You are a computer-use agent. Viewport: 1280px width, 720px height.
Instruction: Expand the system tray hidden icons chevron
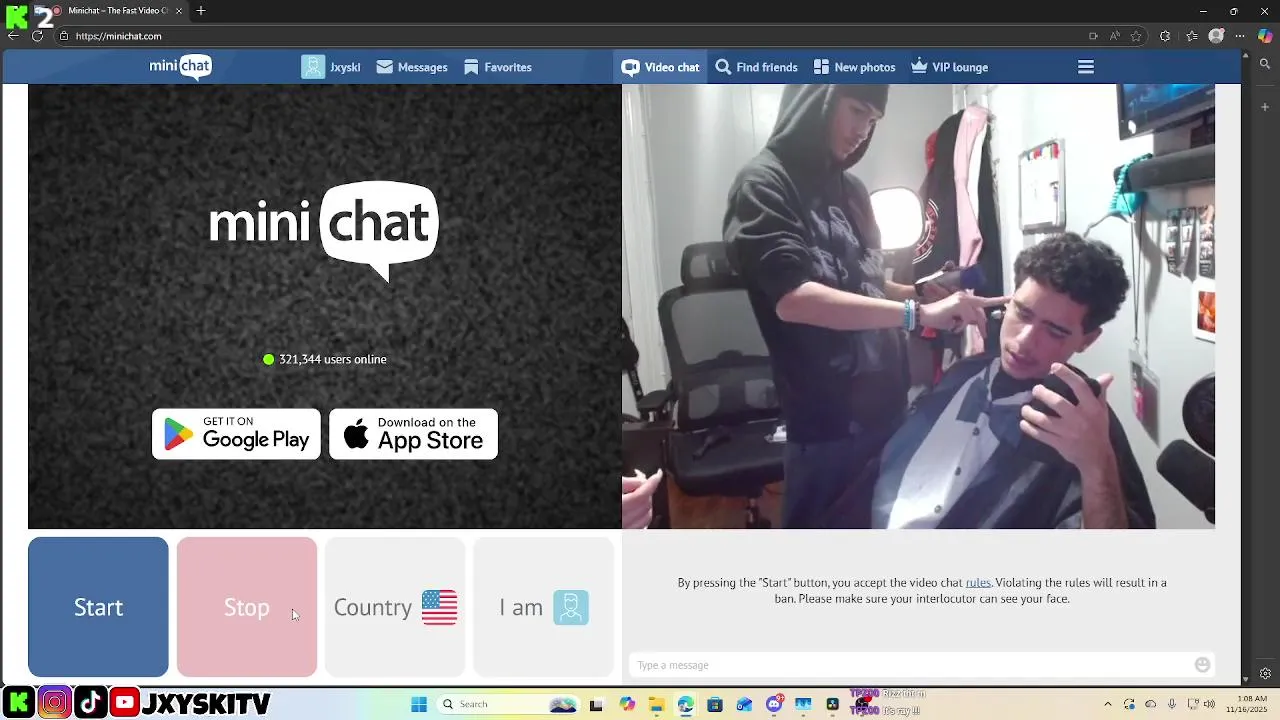[x=1107, y=704]
